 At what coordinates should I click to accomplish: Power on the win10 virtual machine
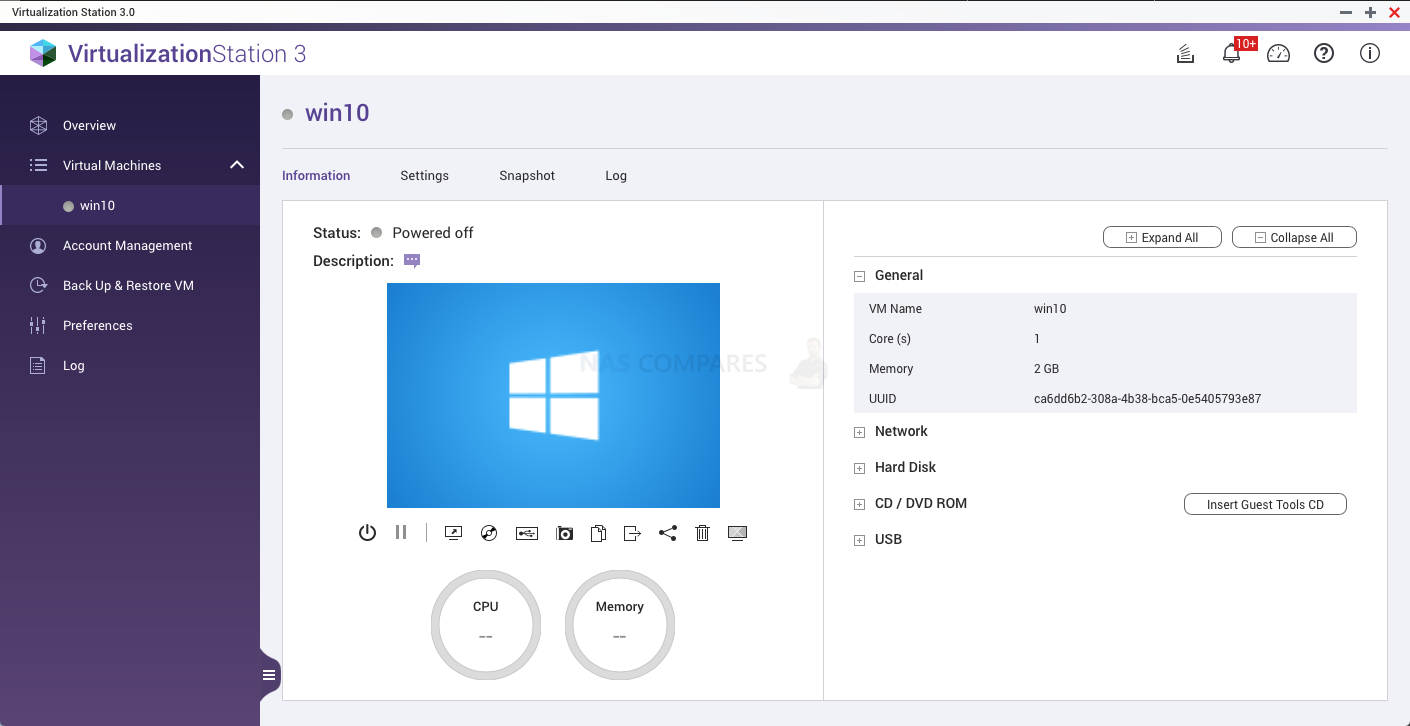pyautogui.click(x=367, y=533)
